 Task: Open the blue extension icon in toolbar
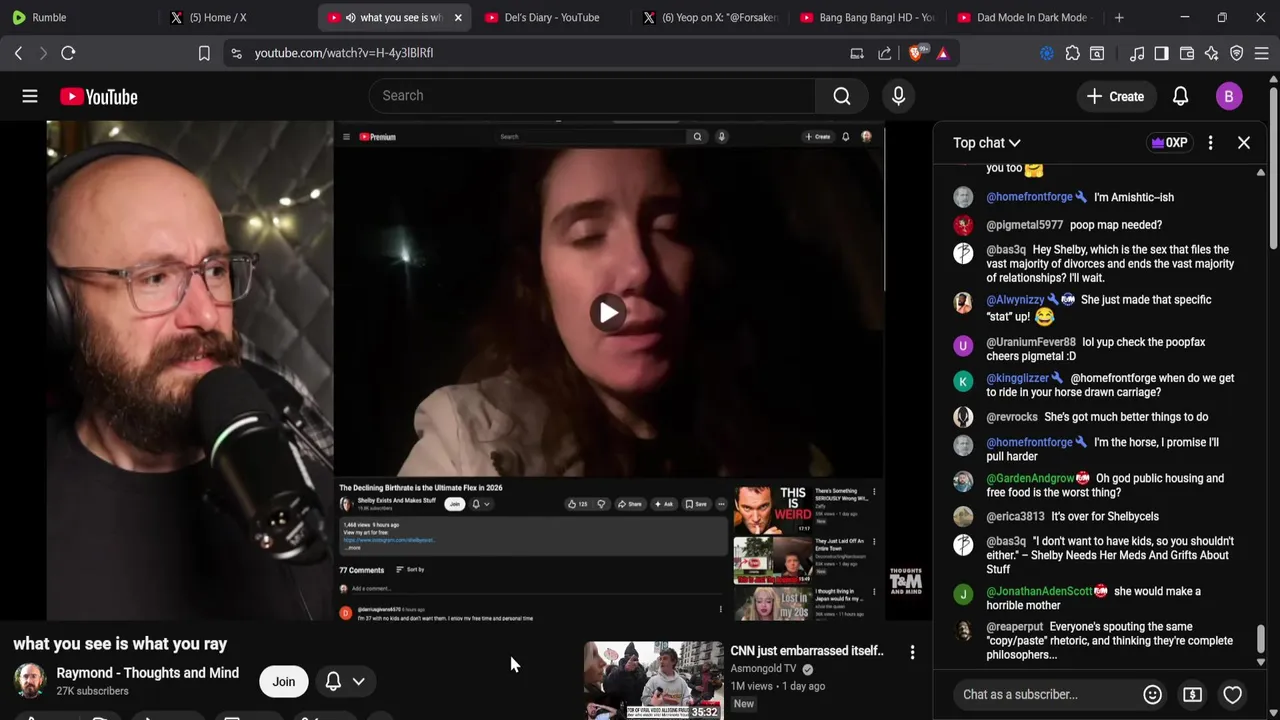(1047, 53)
